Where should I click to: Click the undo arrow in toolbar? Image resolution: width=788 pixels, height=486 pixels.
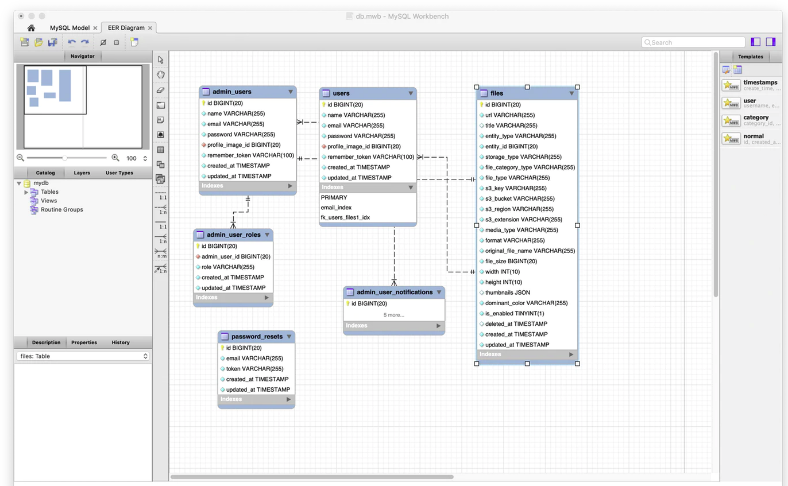click(x=71, y=43)
